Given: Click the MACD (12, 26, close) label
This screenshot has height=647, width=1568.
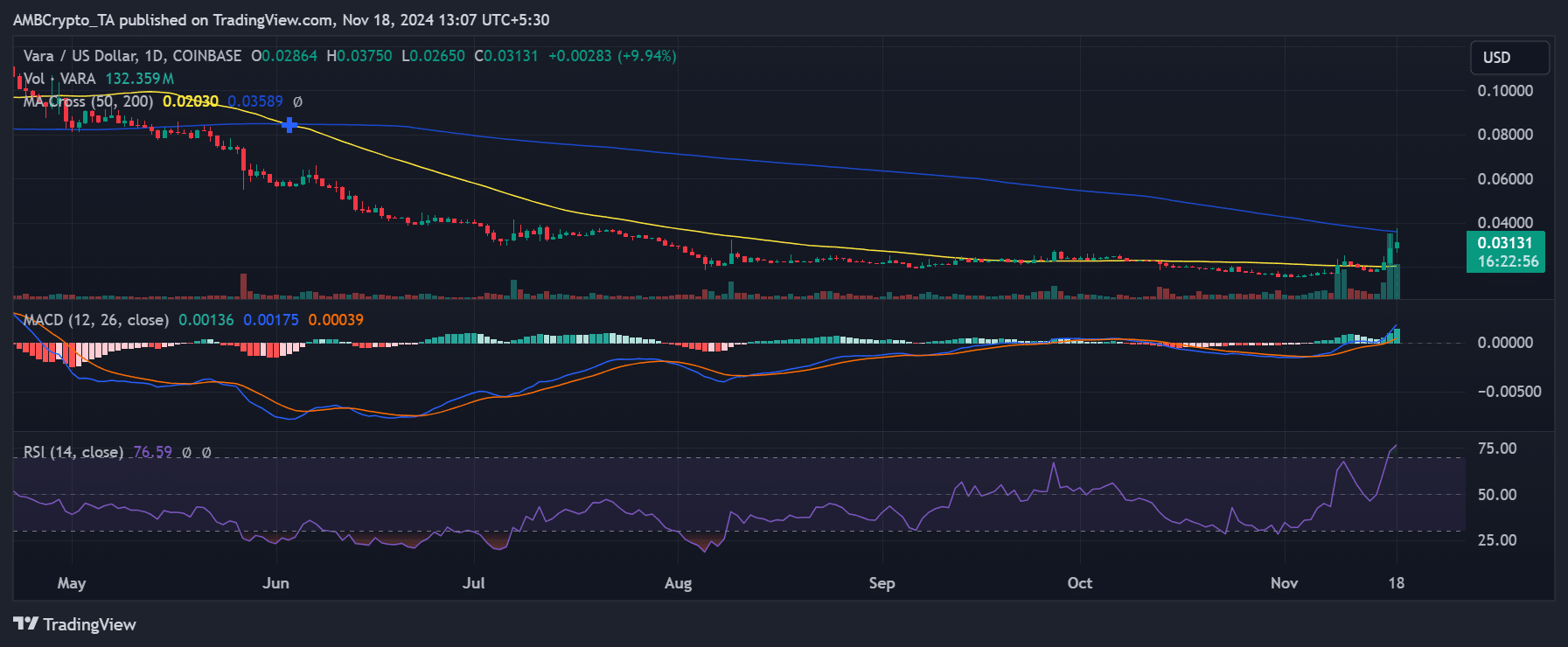Looking at the screenshot, I should point(96,320).
